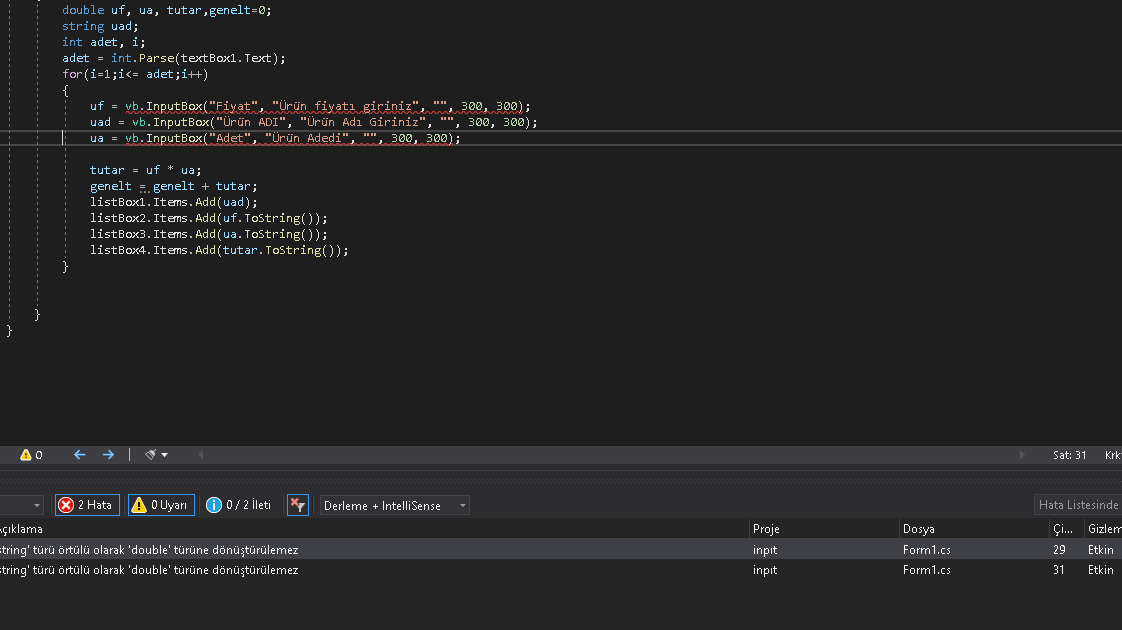This screenshot has height=630, width=1122.
Task: Select the error row for line 31
Action: (561, 570)
